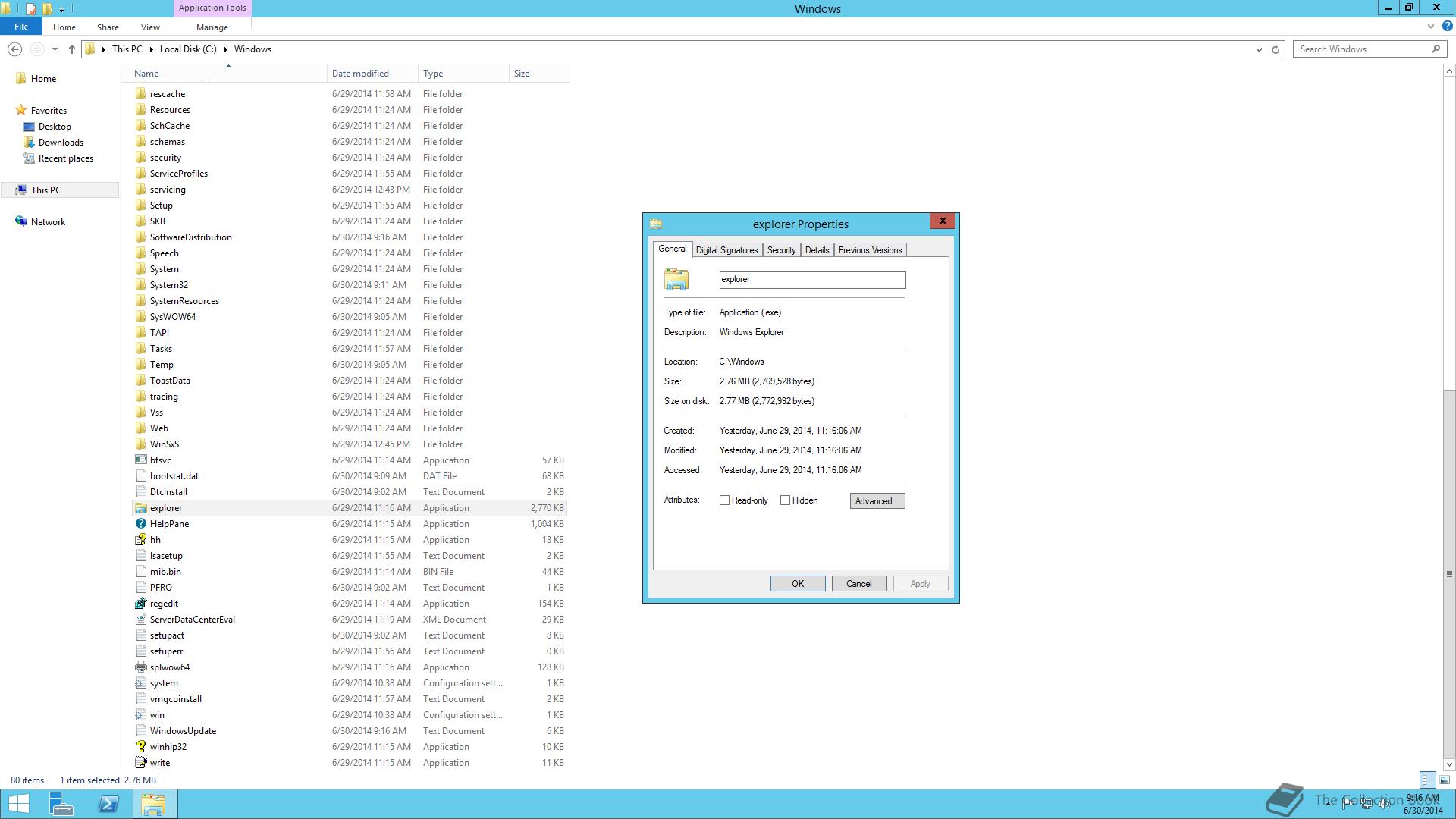Click the bfsvc application icon
Screen dimensions: 1456x819
(140, 460)
